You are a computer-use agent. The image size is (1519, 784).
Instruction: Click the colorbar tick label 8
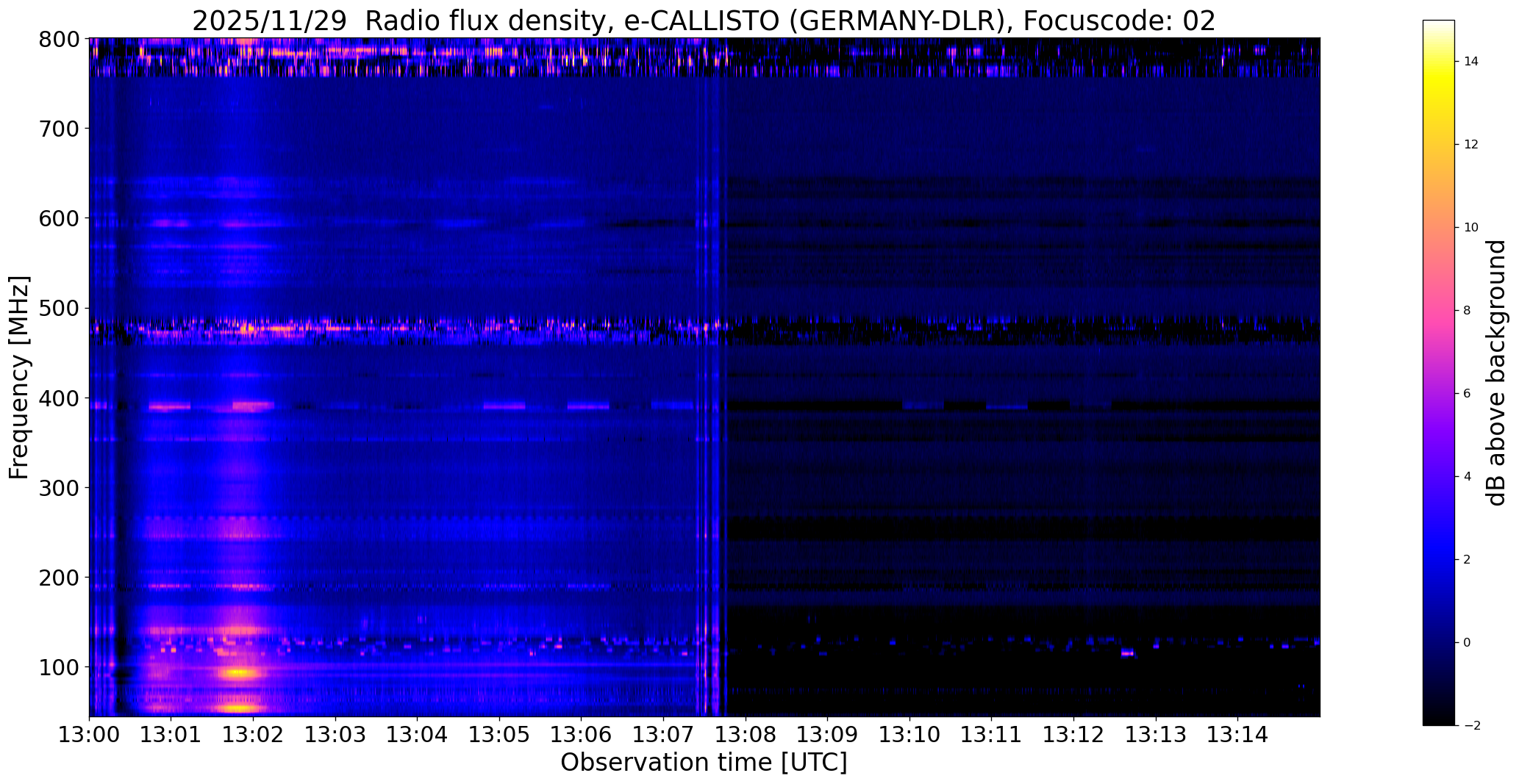click(x=1468, y=311)
